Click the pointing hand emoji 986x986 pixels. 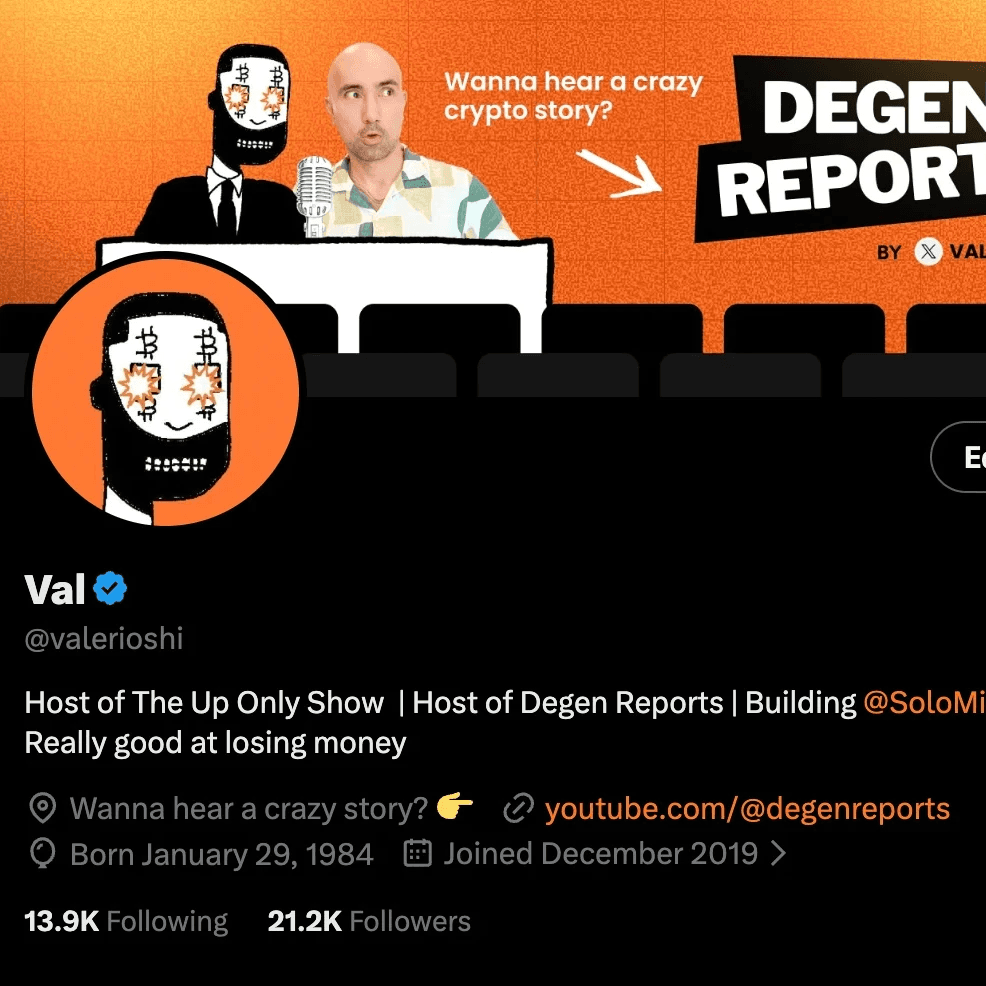pyautogui.click(x=455, y=807)
